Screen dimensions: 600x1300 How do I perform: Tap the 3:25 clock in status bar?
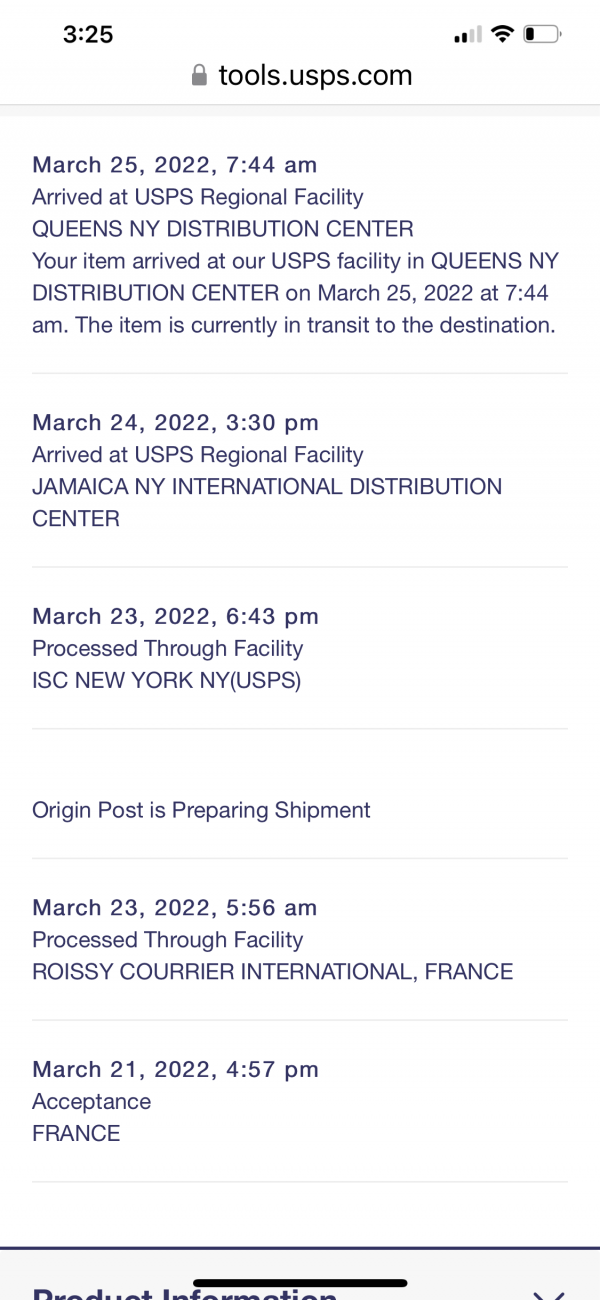click(88, 35)
